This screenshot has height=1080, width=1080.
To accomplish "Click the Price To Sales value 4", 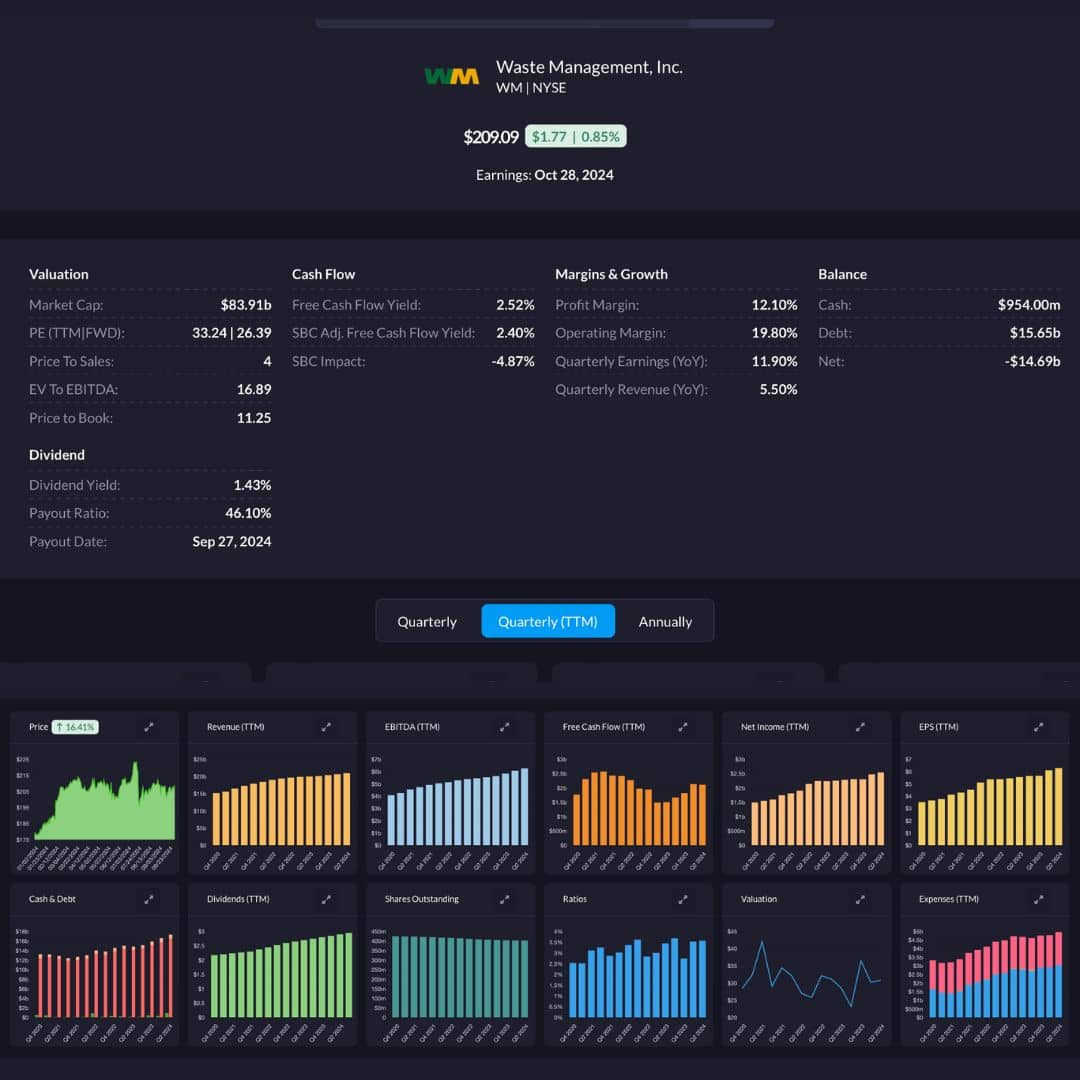I will [x=267, y=361].
